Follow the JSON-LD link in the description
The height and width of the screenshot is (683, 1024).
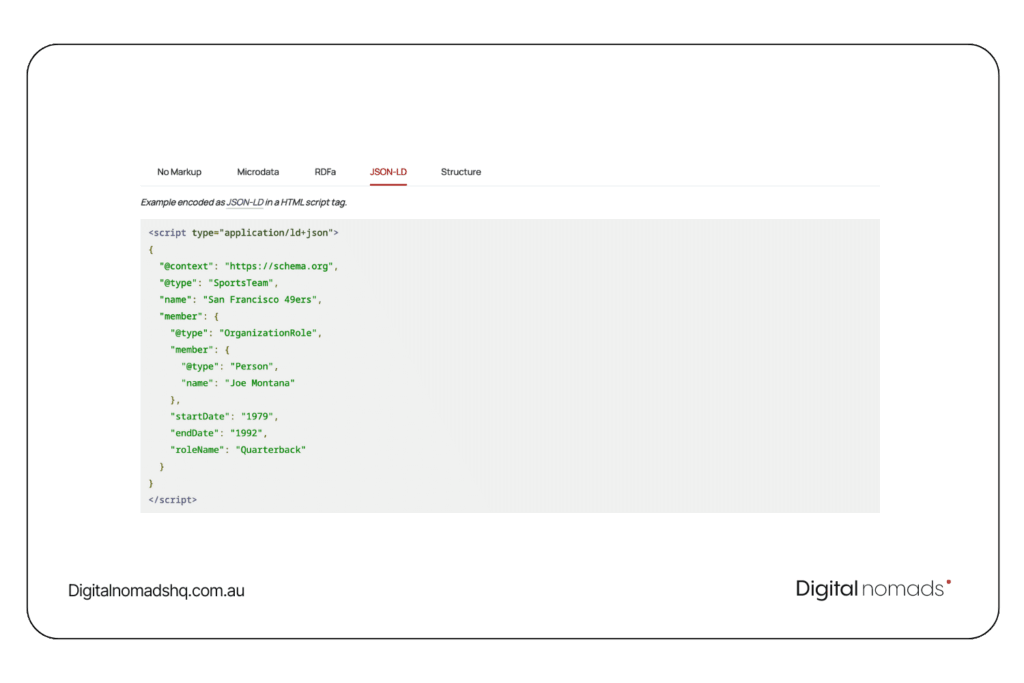pos(245,202)
